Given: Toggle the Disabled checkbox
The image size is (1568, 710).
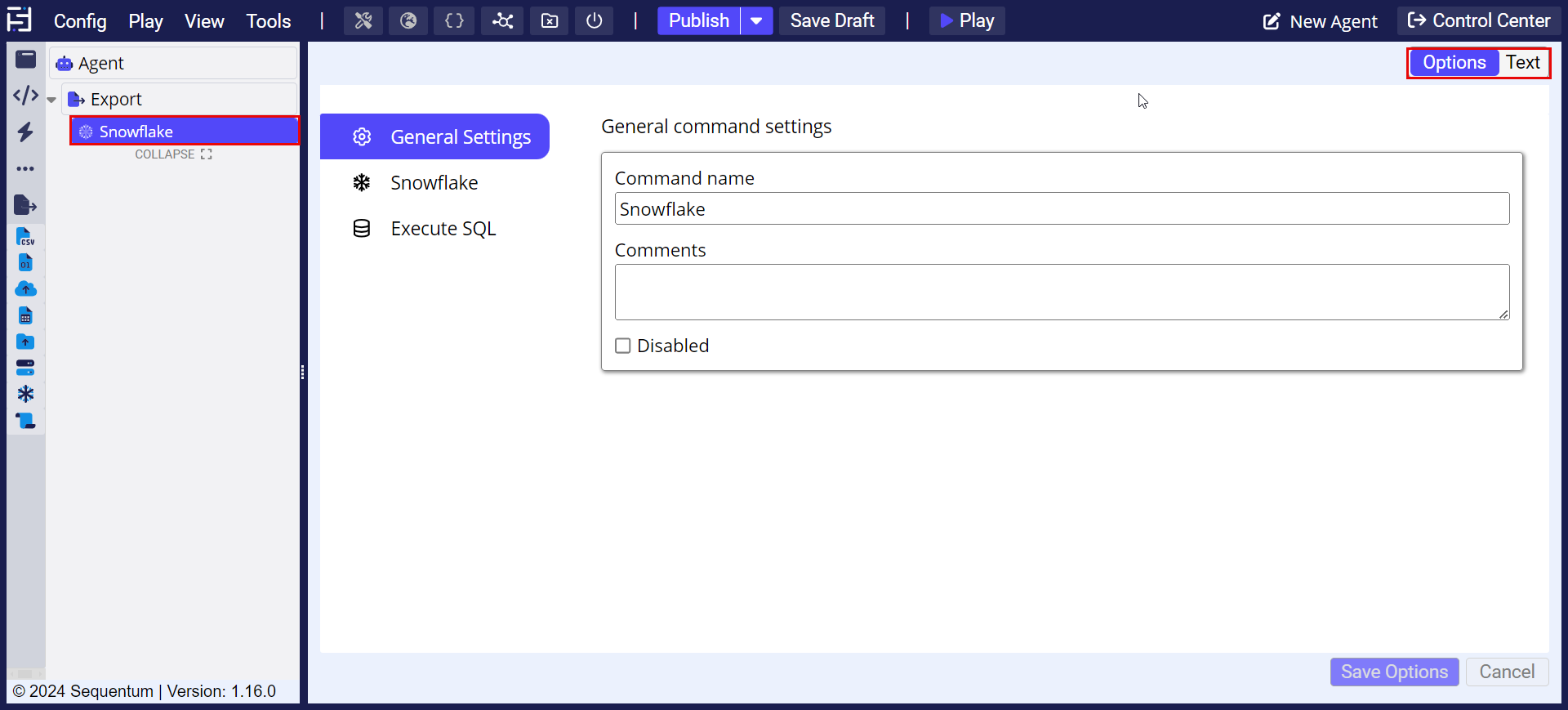Looking at the screenshot, I should (623, 346).
